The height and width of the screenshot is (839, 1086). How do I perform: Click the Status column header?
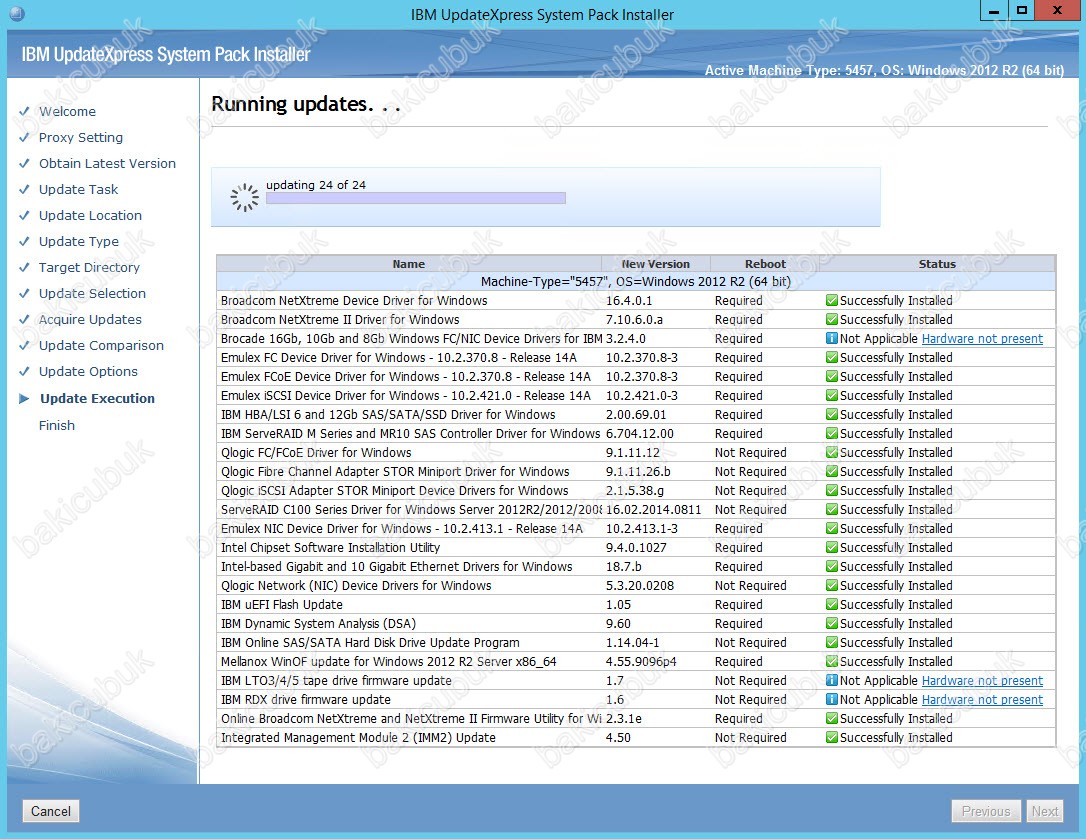(x=937, y=264)
